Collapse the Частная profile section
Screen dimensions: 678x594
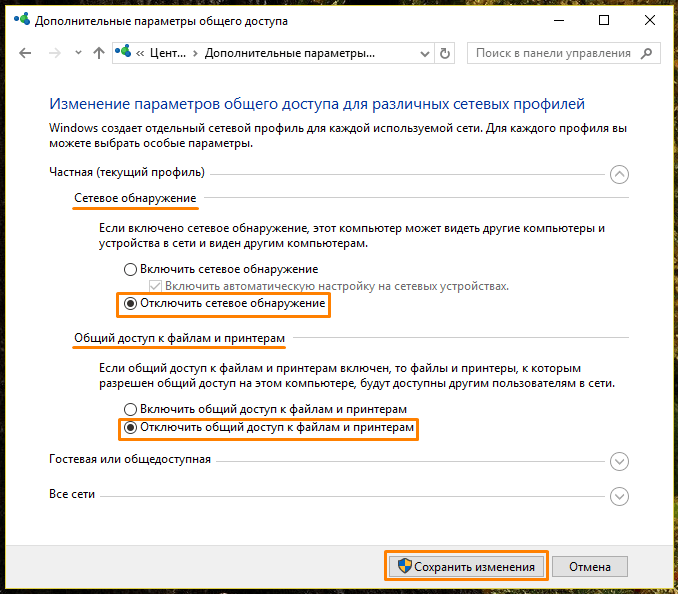(619, 175)
